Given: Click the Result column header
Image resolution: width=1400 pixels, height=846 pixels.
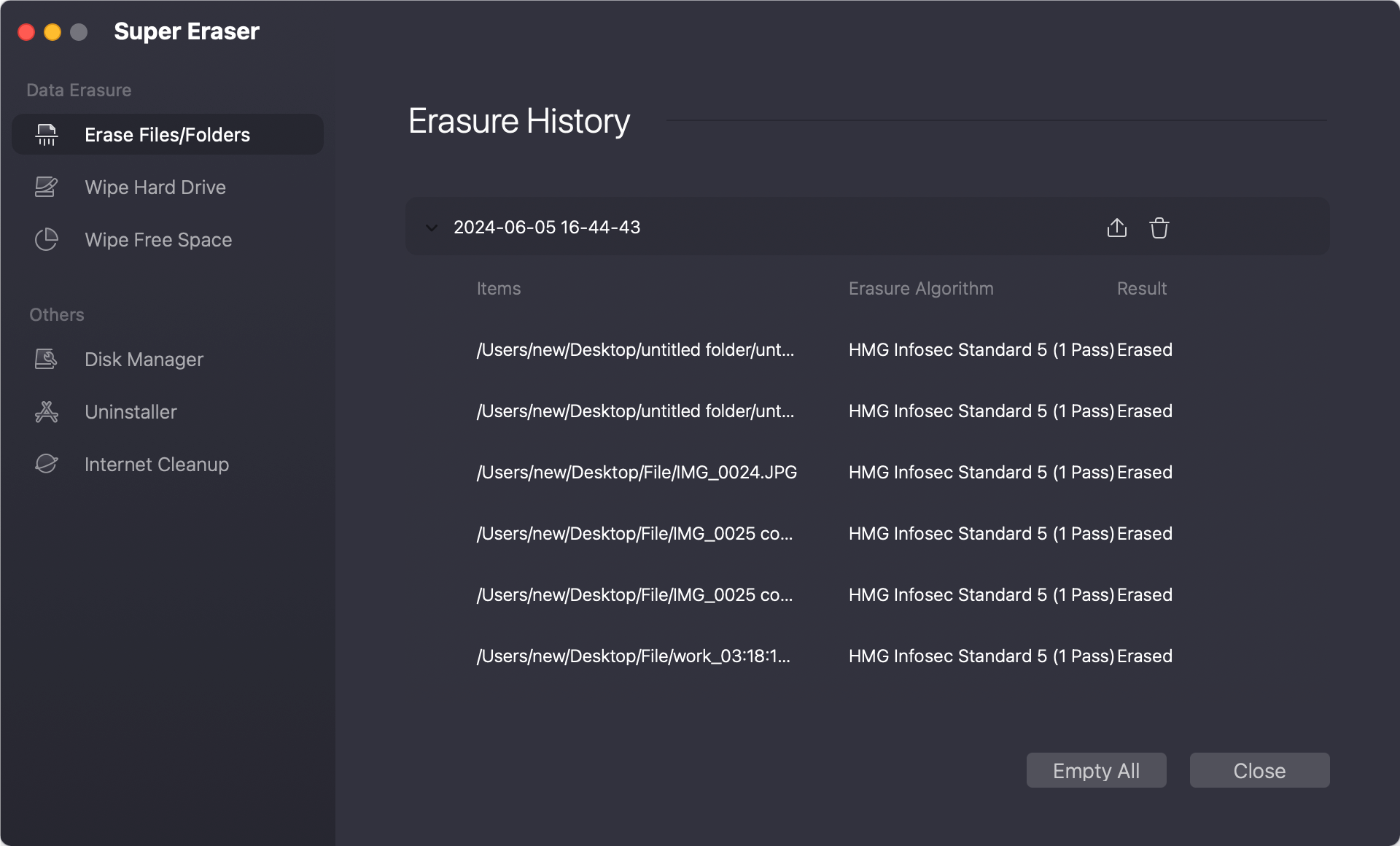Looking at the screenshot, I should pos(1141,288).
